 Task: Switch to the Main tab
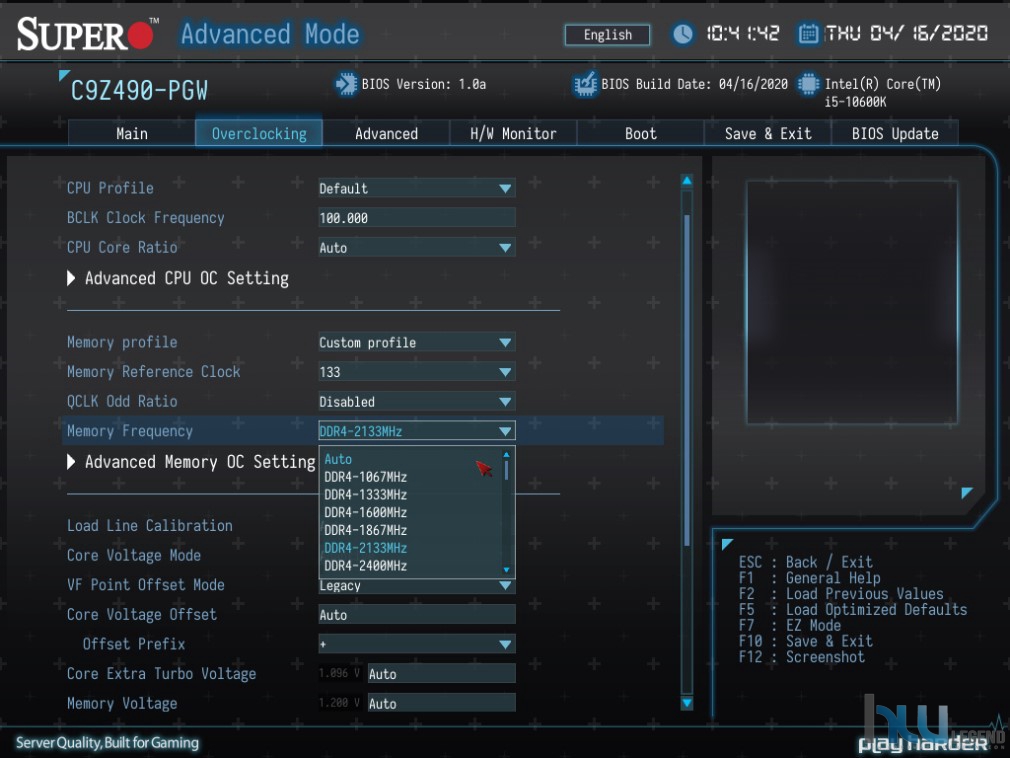[x=131, y=133]
